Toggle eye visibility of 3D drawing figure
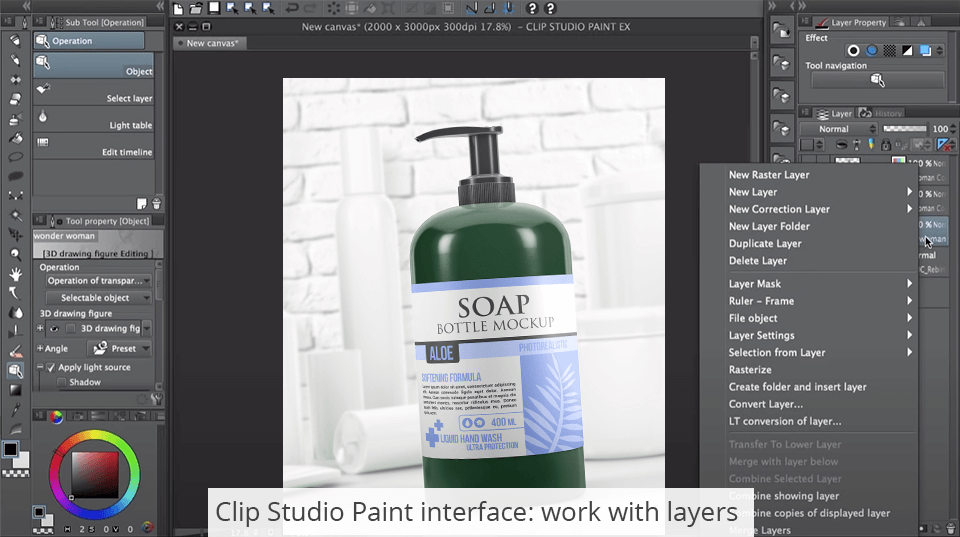This screenshot has height=537, width=960. point(54,329)
